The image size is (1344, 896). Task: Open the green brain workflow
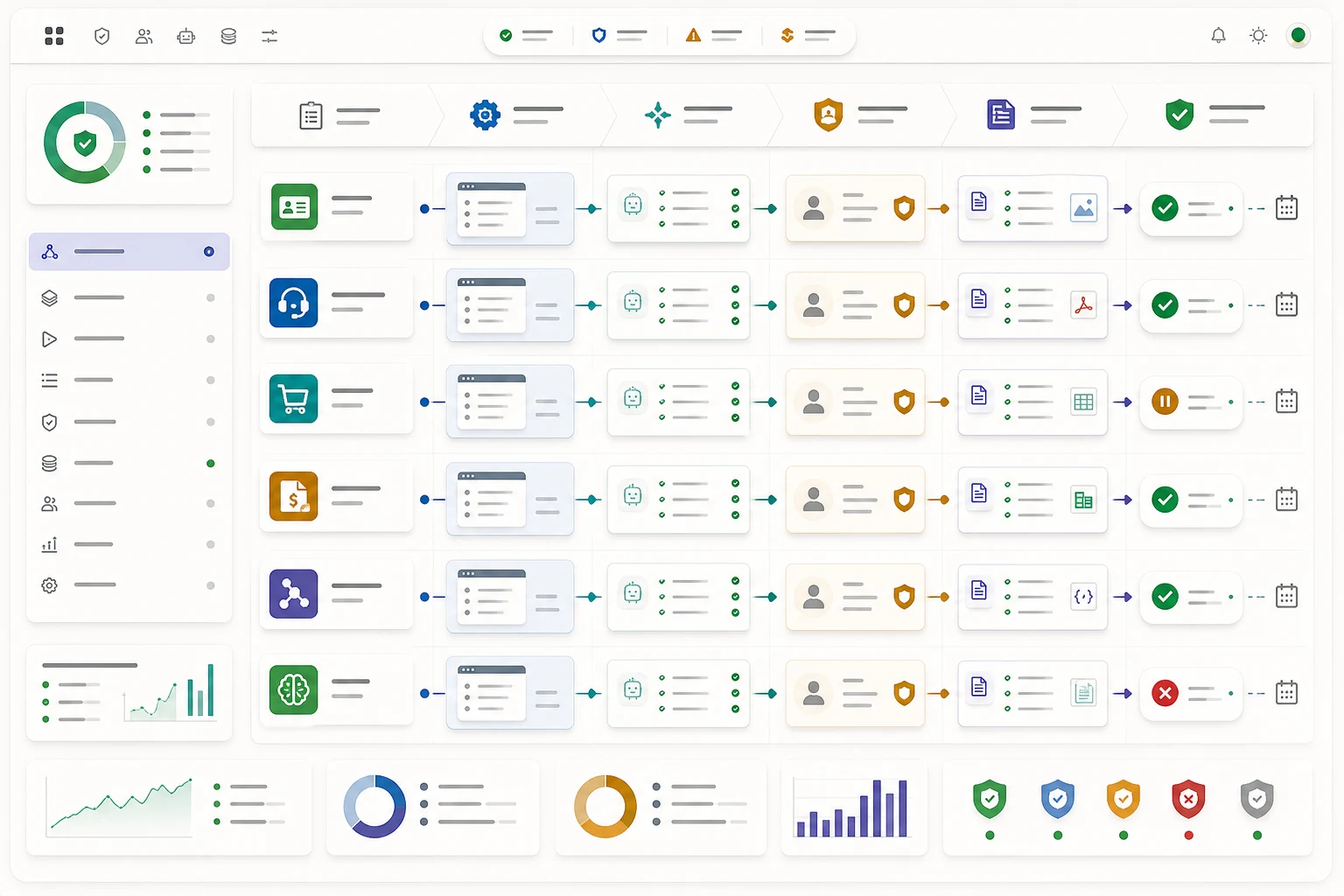(x=336, y=690)
